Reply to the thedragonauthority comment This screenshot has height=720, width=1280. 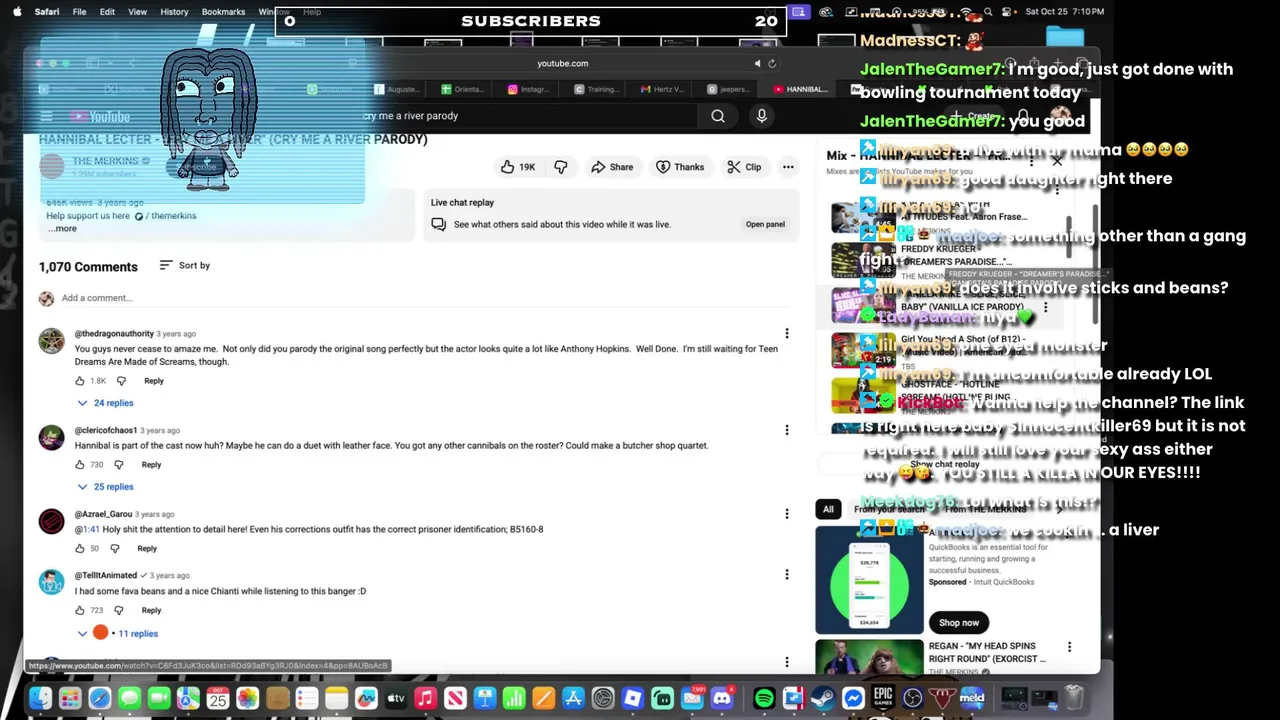153,381
